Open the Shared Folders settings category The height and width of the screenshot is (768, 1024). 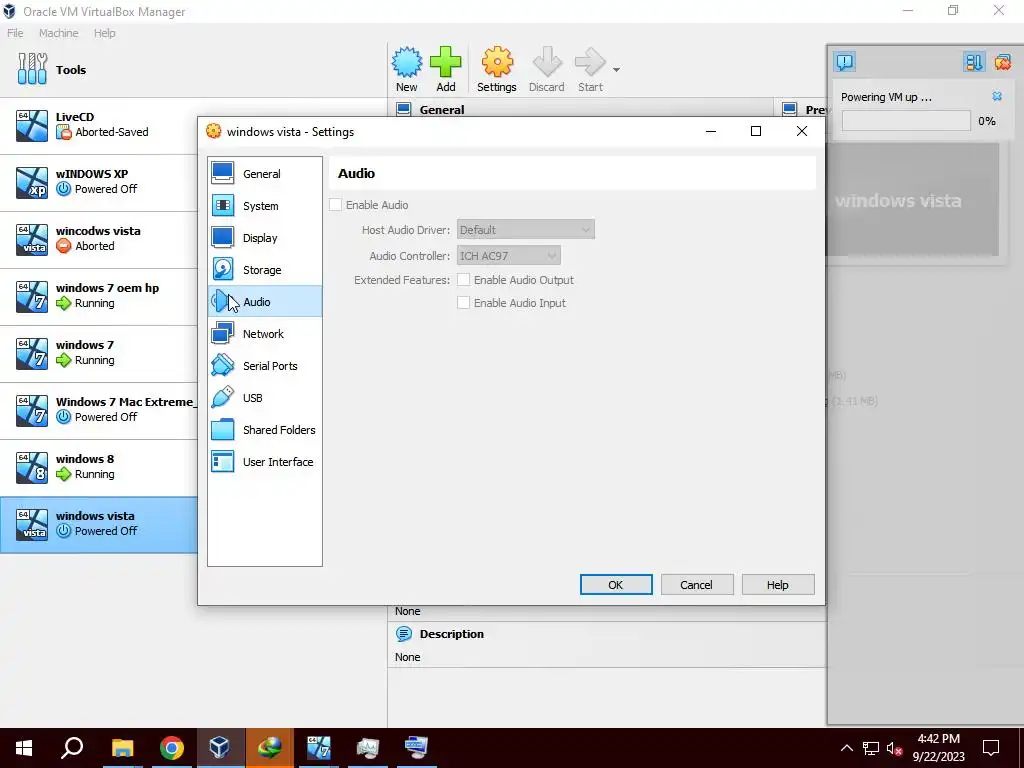264,430
